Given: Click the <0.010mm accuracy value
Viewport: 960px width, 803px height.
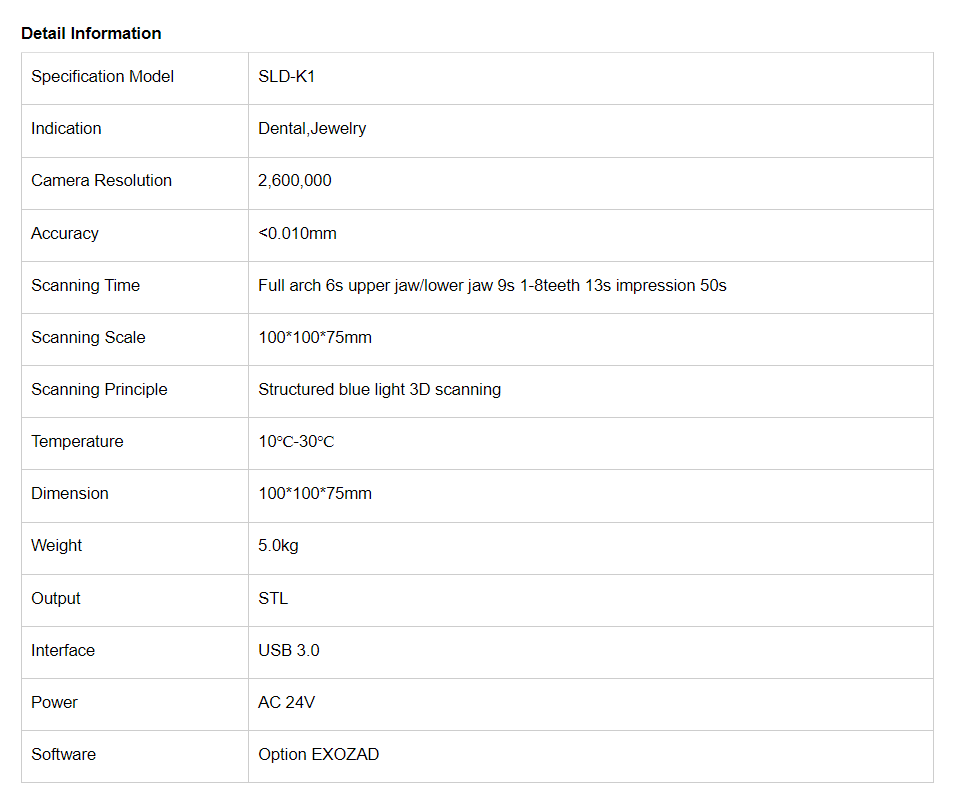Looking at the screenshot, I should point(297,233).
